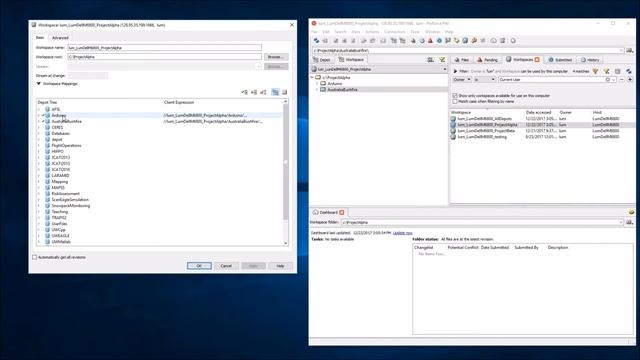Click the last toolbar icon (Cancel operation)
This screenshot has height=360, width=640.
tap(513, 41)
